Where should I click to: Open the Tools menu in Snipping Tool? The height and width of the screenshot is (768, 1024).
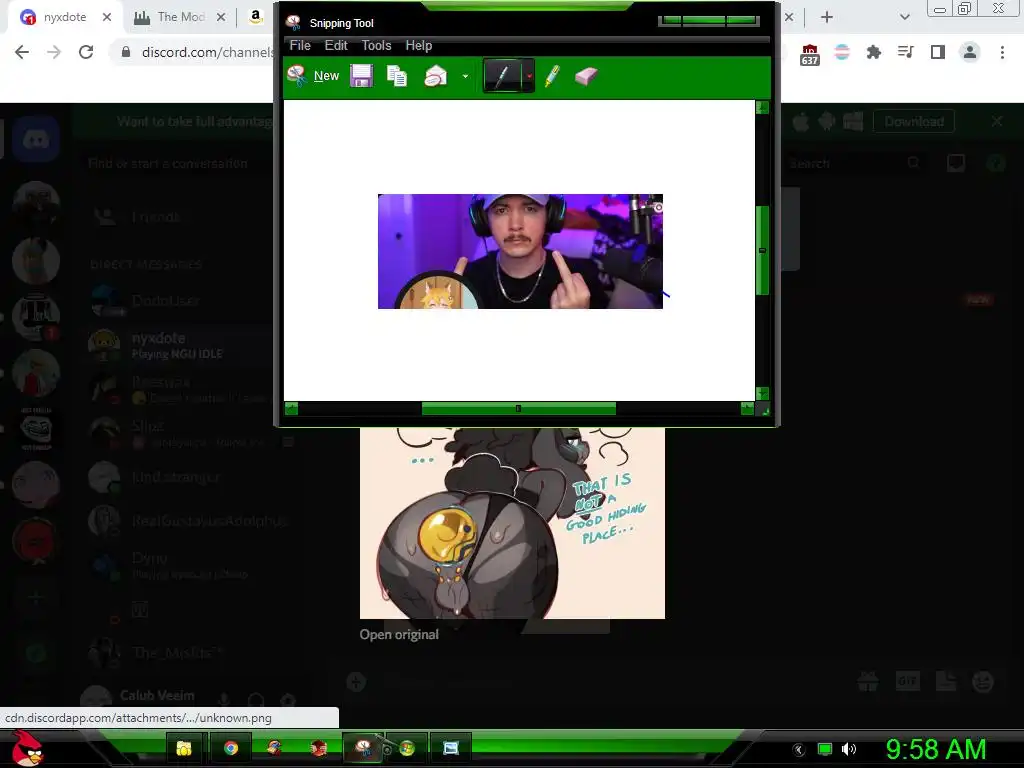coord(376,45)
